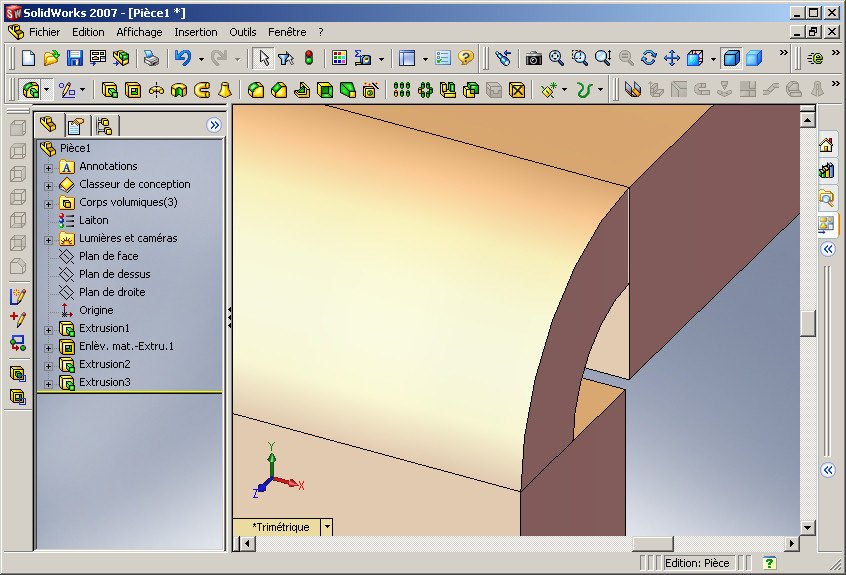
Task: Open the Outils menu
Action: (x=243, y=32)
